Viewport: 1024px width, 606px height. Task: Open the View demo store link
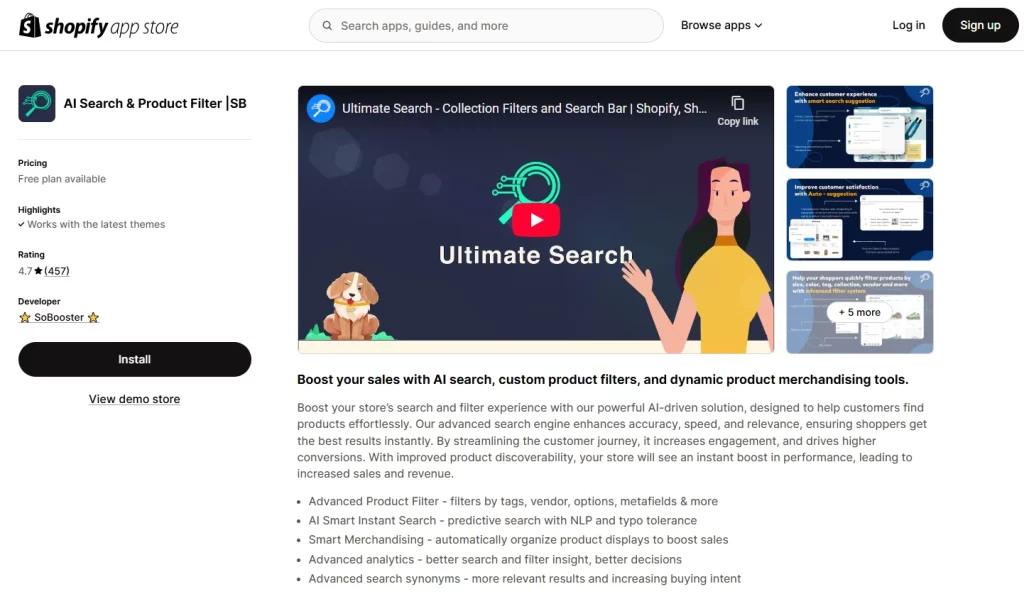135,399
